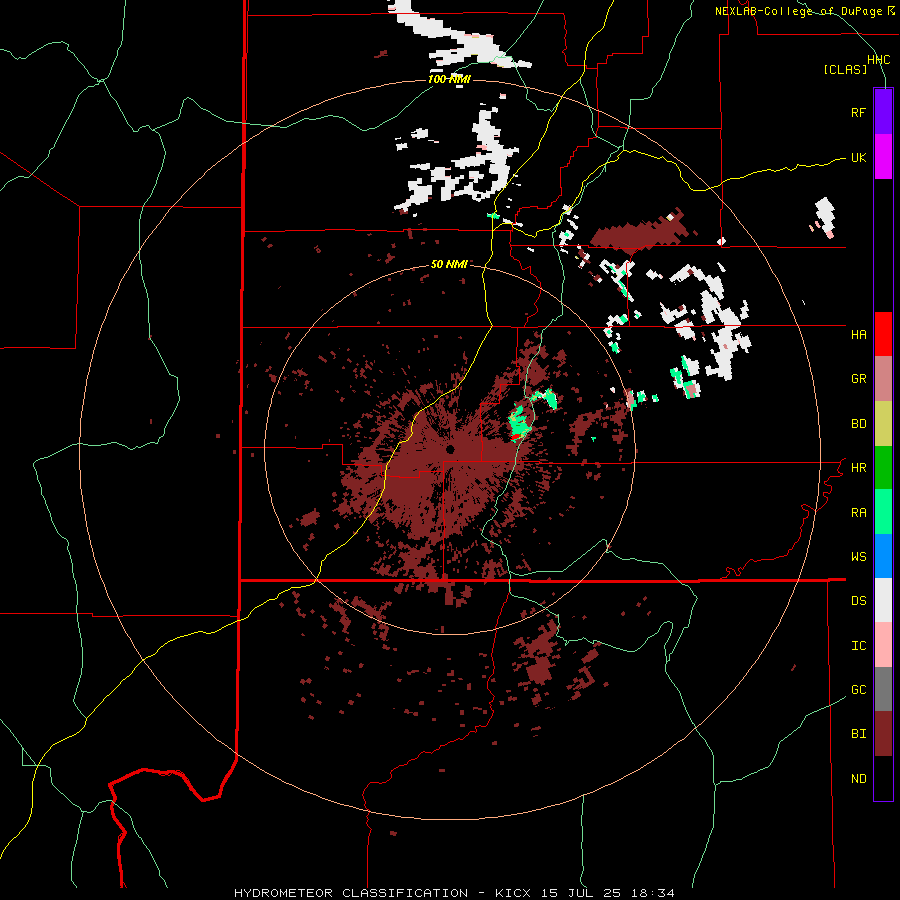Select the dusty pink GR legend swatch
This screenshot has width=900, height=900.
(x=883, y=379)
